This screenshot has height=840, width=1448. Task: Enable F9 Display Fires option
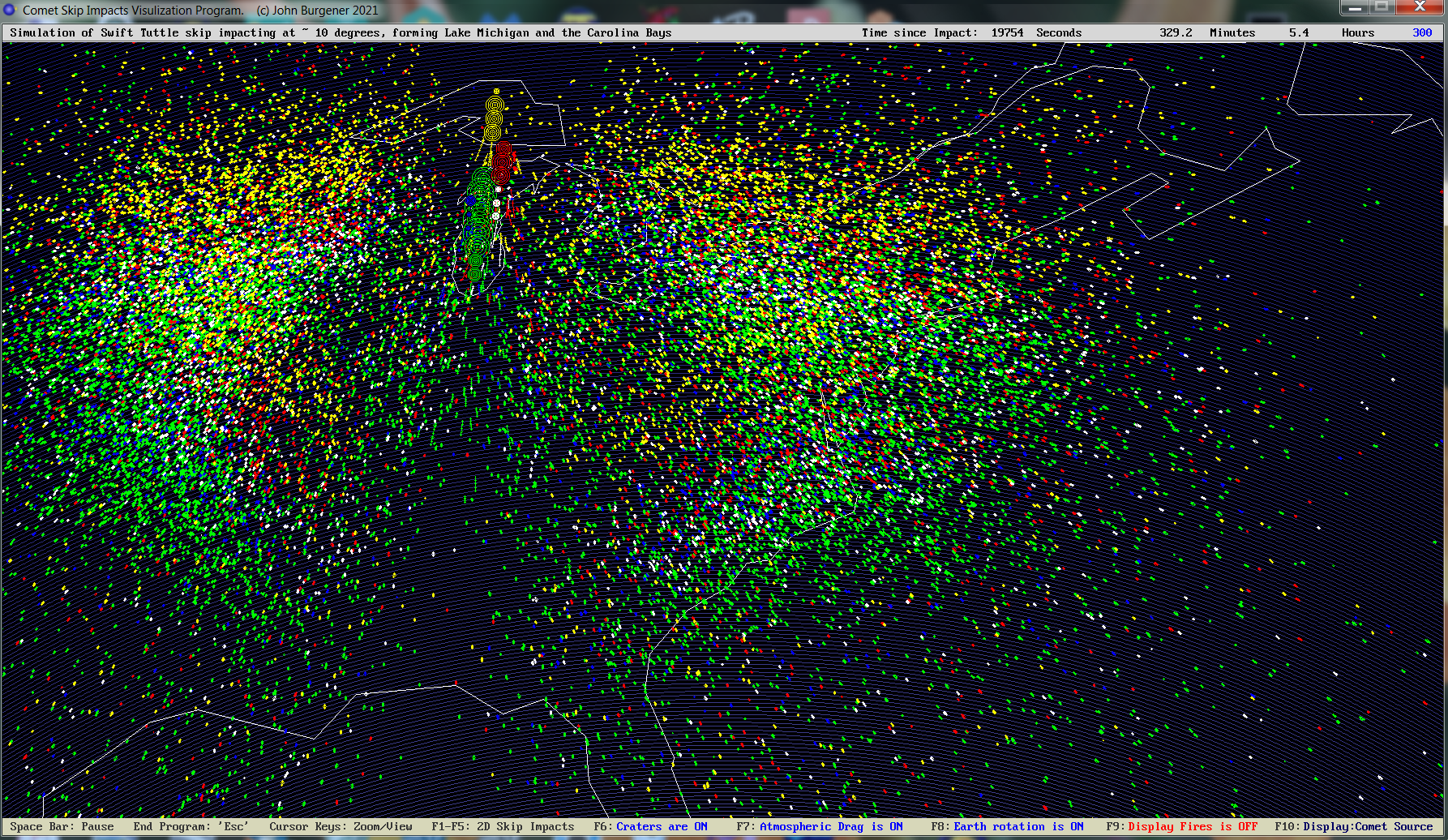1182,826
